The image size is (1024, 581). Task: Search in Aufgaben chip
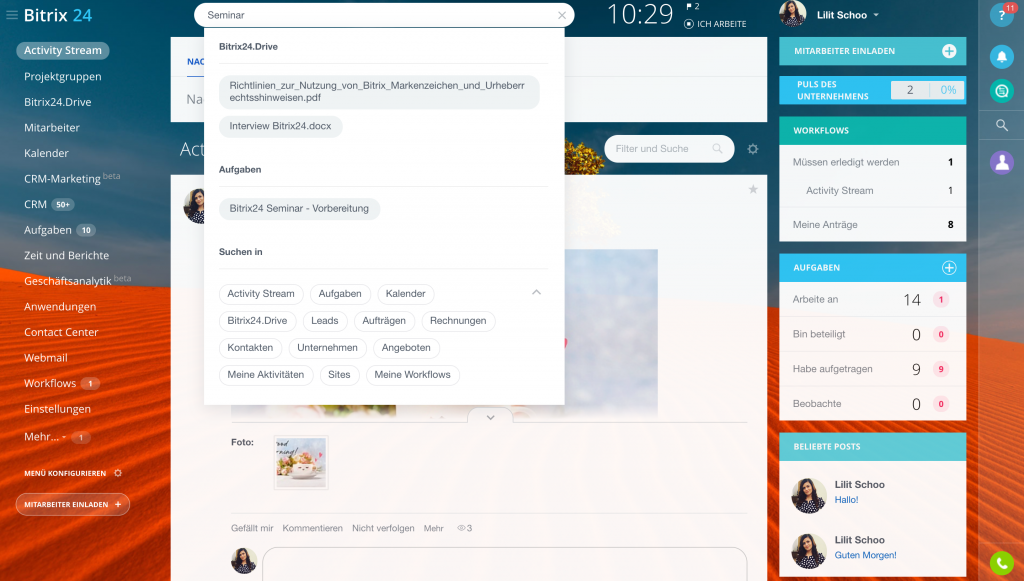coord(340,294)
